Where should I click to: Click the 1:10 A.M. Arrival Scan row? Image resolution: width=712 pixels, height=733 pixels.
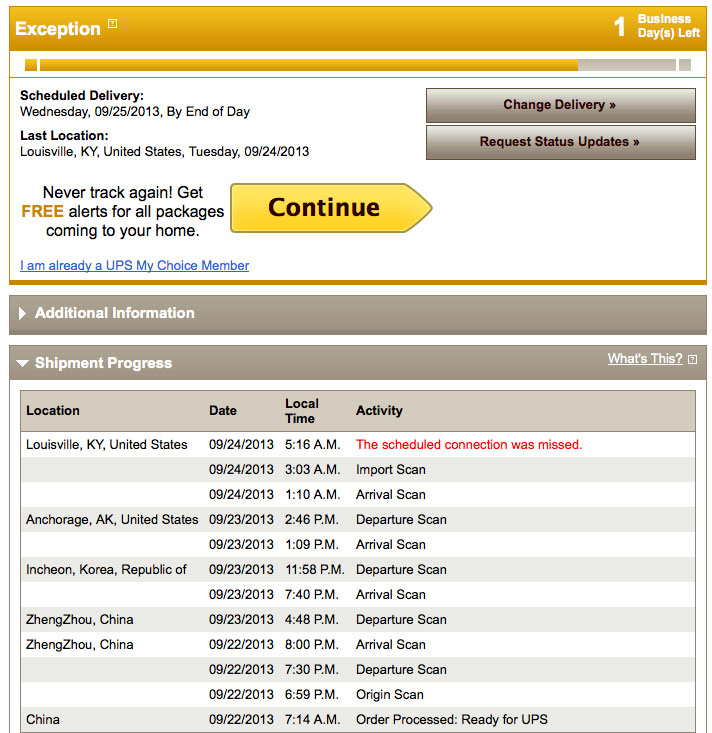click(358, 495)
